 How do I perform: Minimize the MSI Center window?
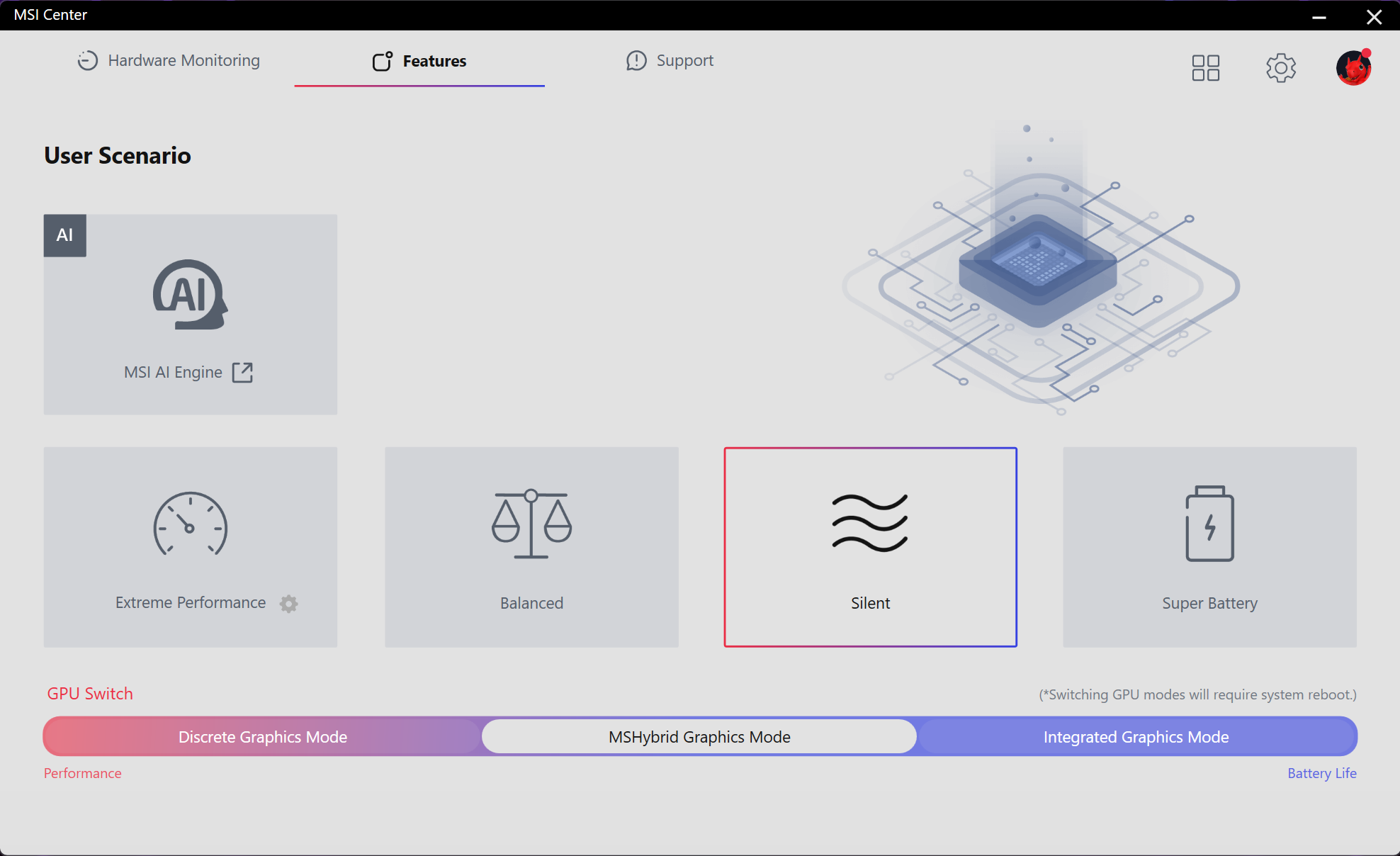click(1319, 16)
